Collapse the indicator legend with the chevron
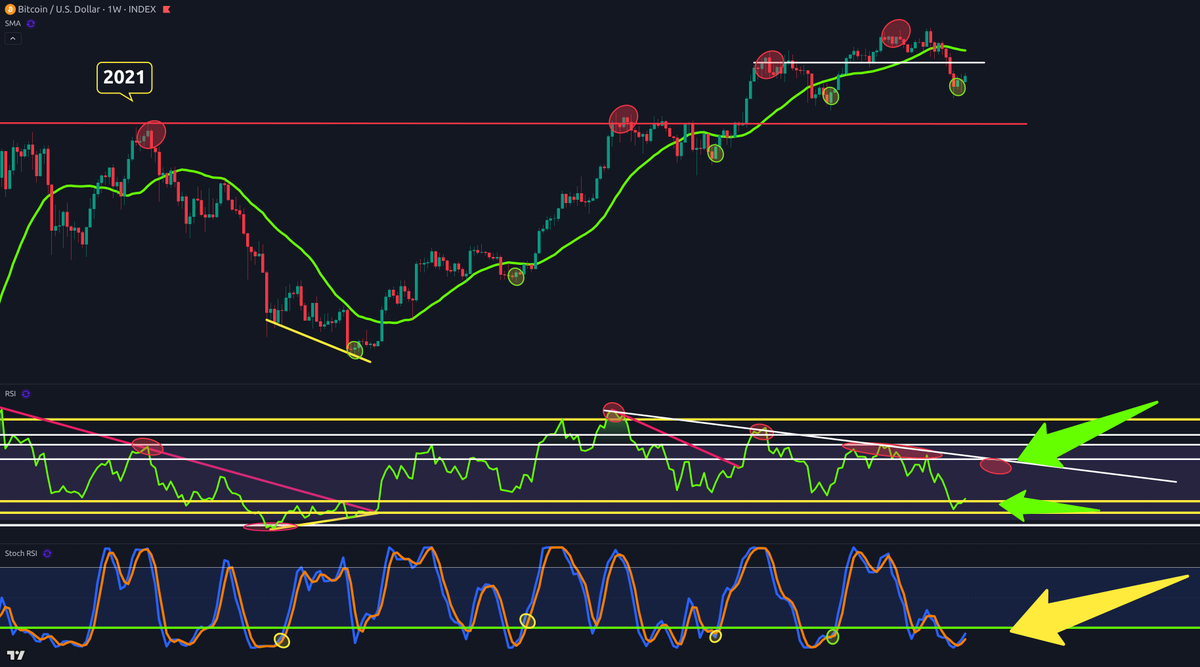This screenshot has height=667, width=1200. pos(13,38)
